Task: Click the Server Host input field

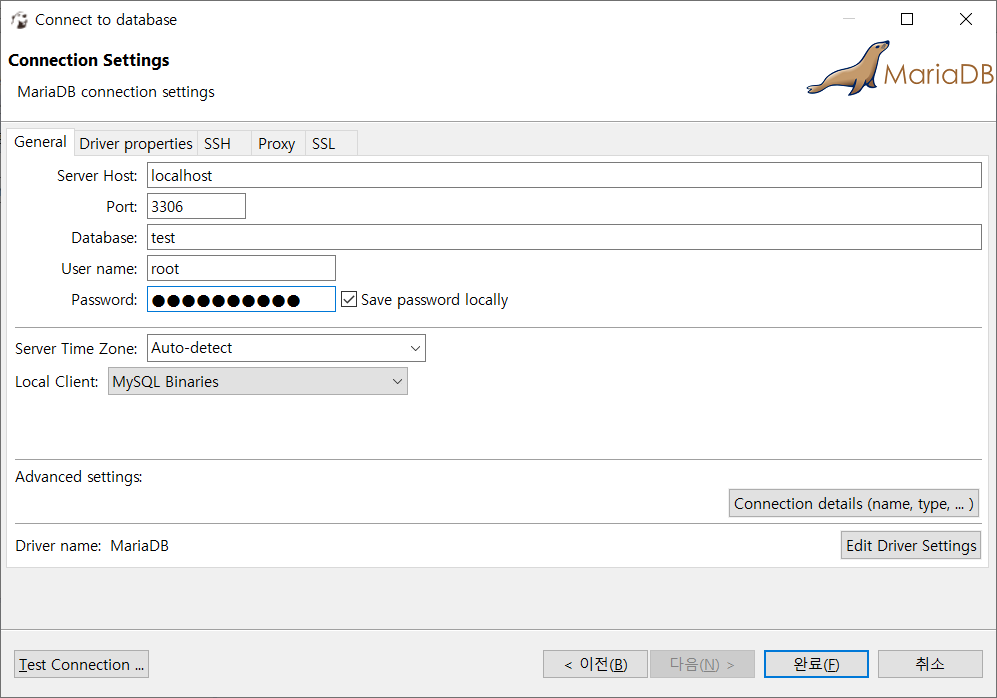Action: point(564,175)
